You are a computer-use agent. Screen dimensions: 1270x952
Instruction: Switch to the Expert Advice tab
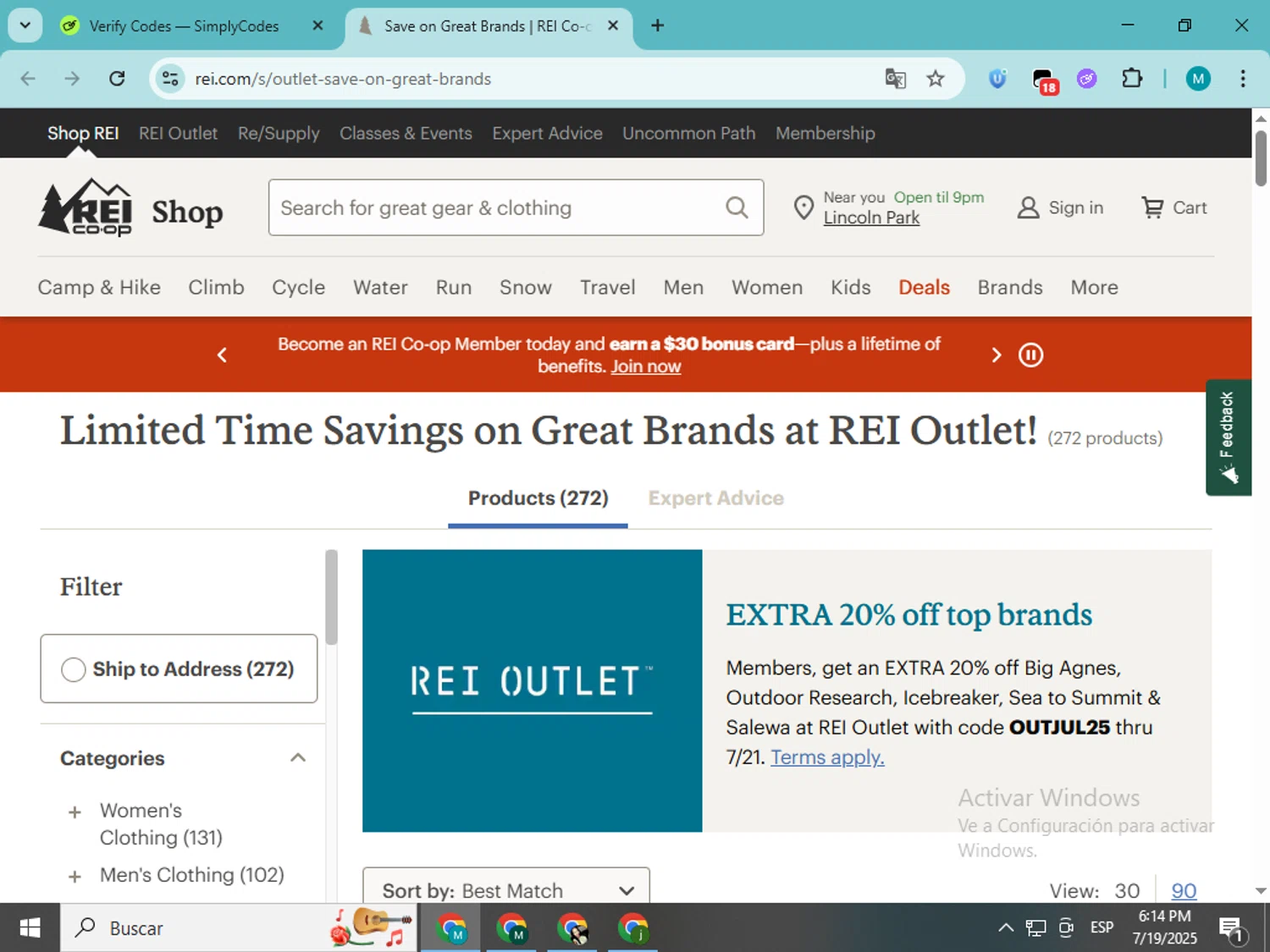pos(716,498)
